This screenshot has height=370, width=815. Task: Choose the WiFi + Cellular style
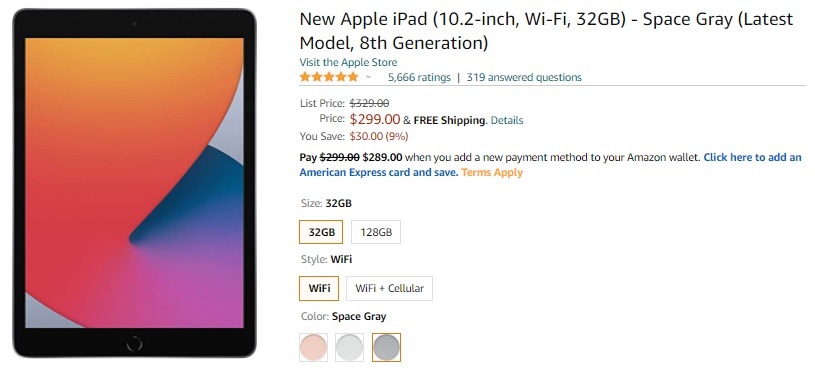click(389, 288)
